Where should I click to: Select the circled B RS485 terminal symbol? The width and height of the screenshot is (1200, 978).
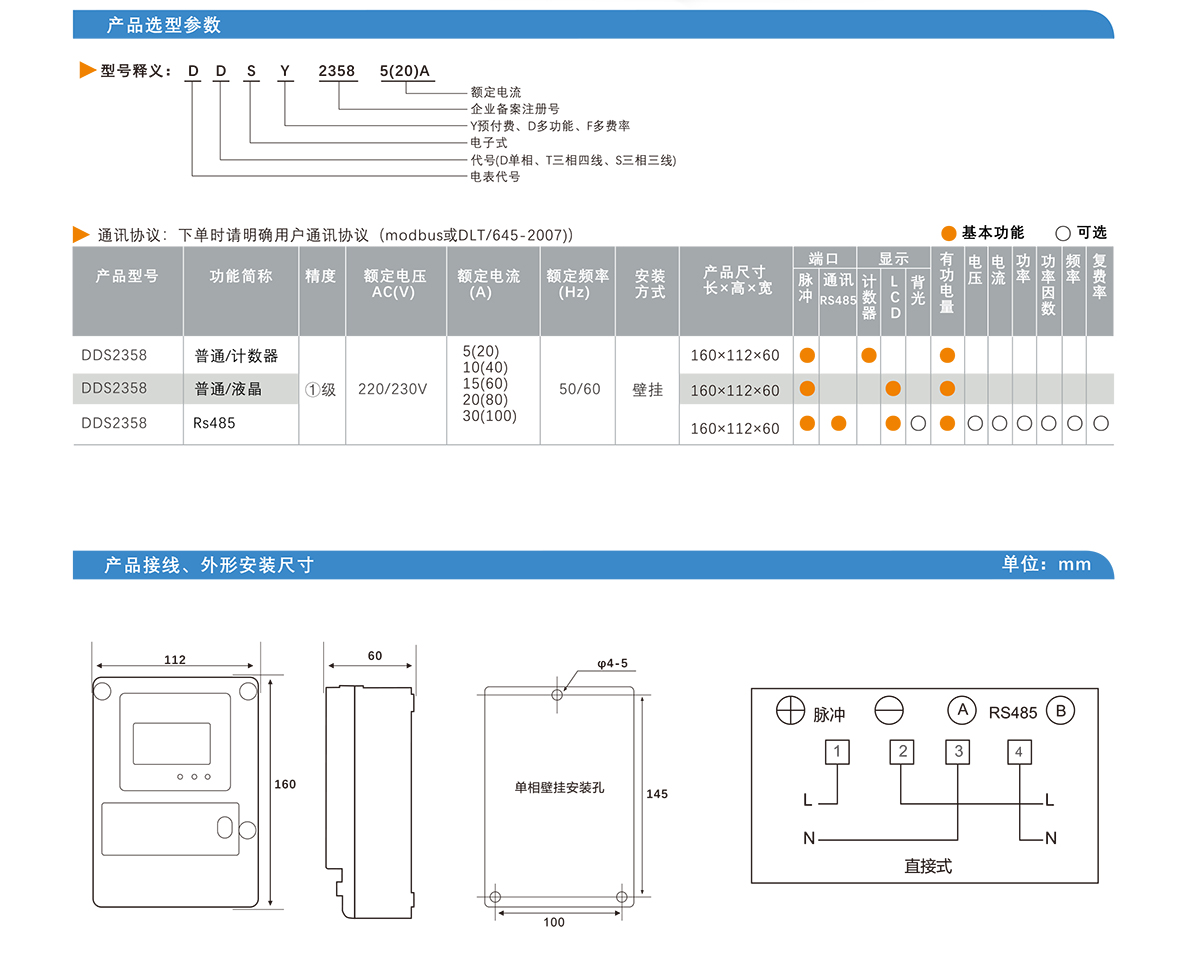(x=1060, y=711)
